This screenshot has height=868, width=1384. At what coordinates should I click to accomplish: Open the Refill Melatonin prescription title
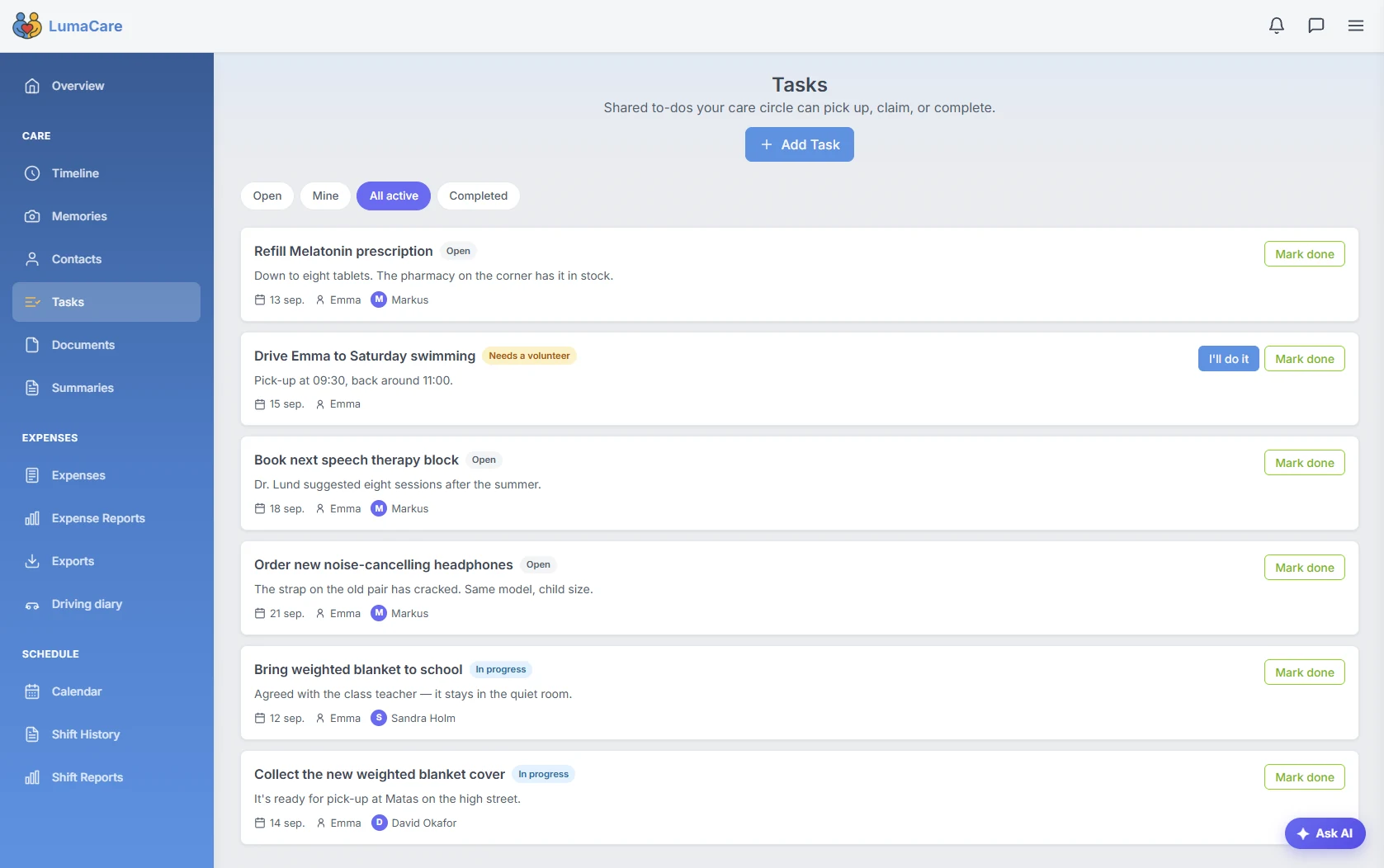click(x=343, y=251)
